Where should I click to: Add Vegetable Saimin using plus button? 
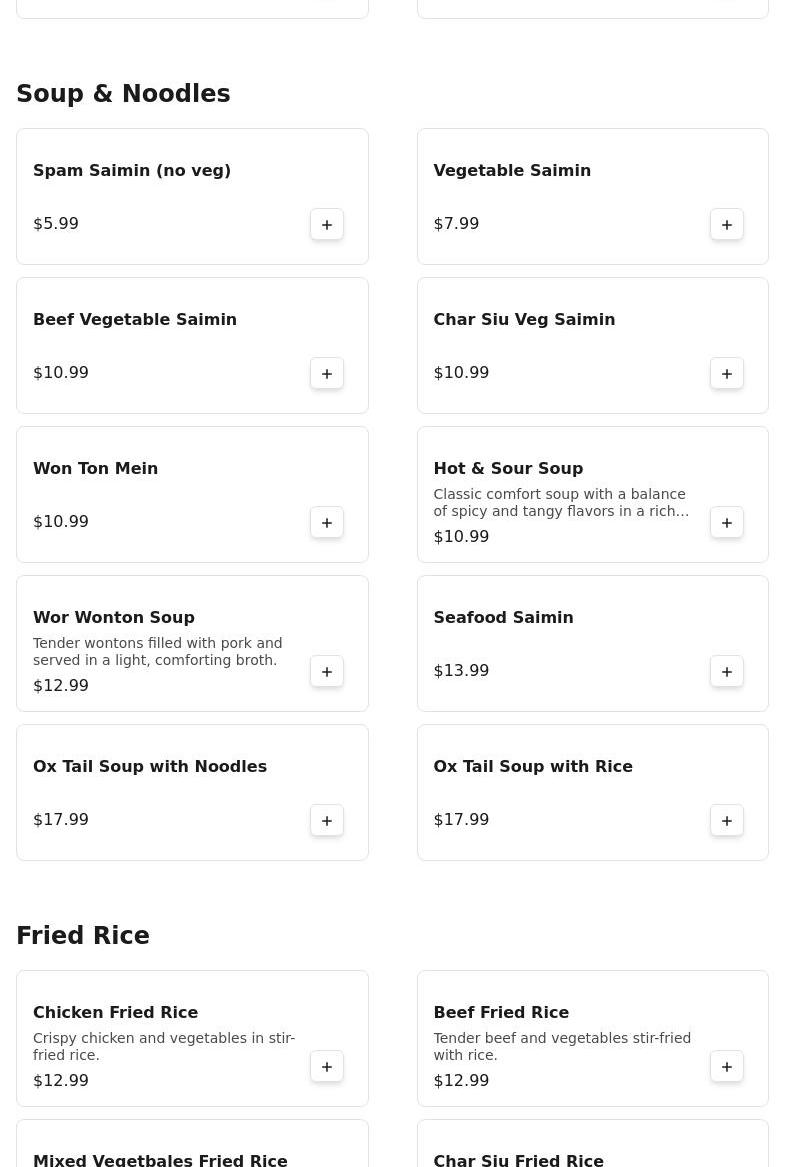(727, 225)
